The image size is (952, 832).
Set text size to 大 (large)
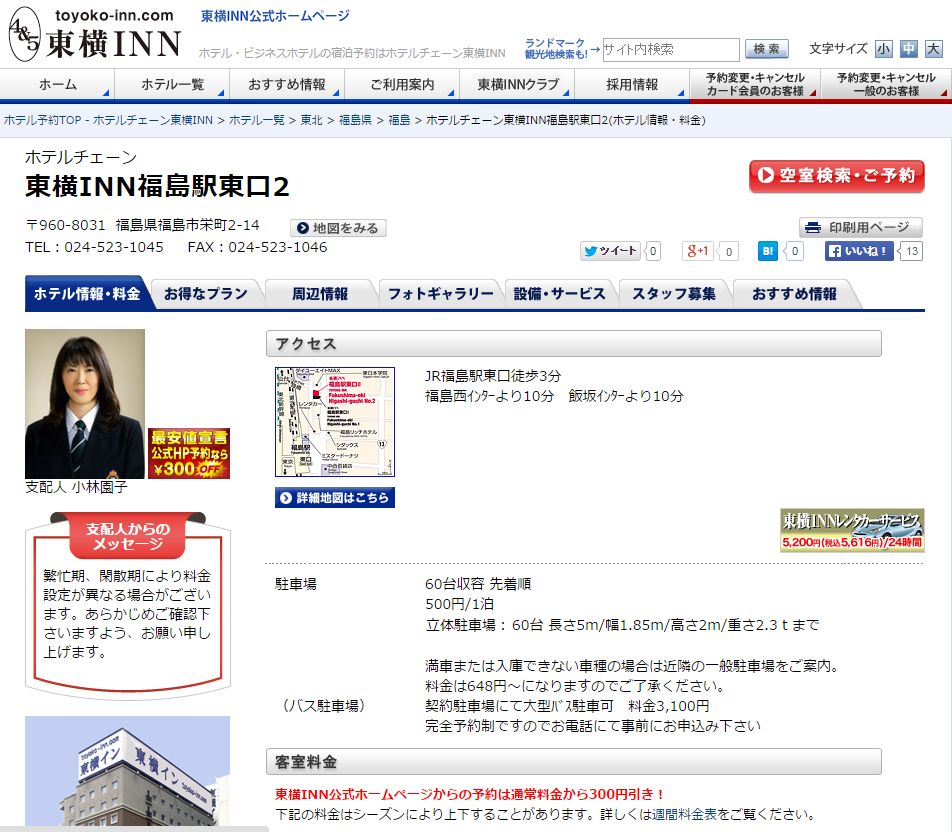click(933, 49)
